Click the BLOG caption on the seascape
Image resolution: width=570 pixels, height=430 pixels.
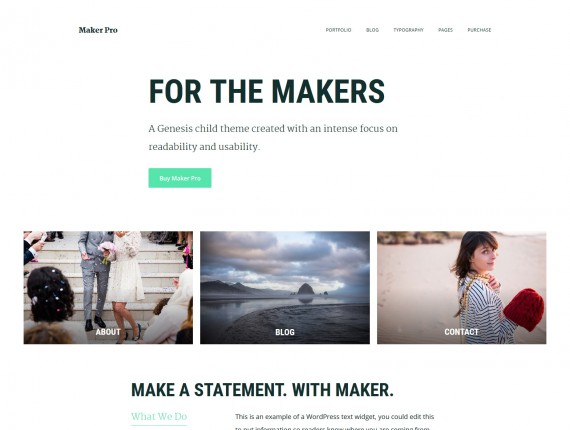[285, 332]
